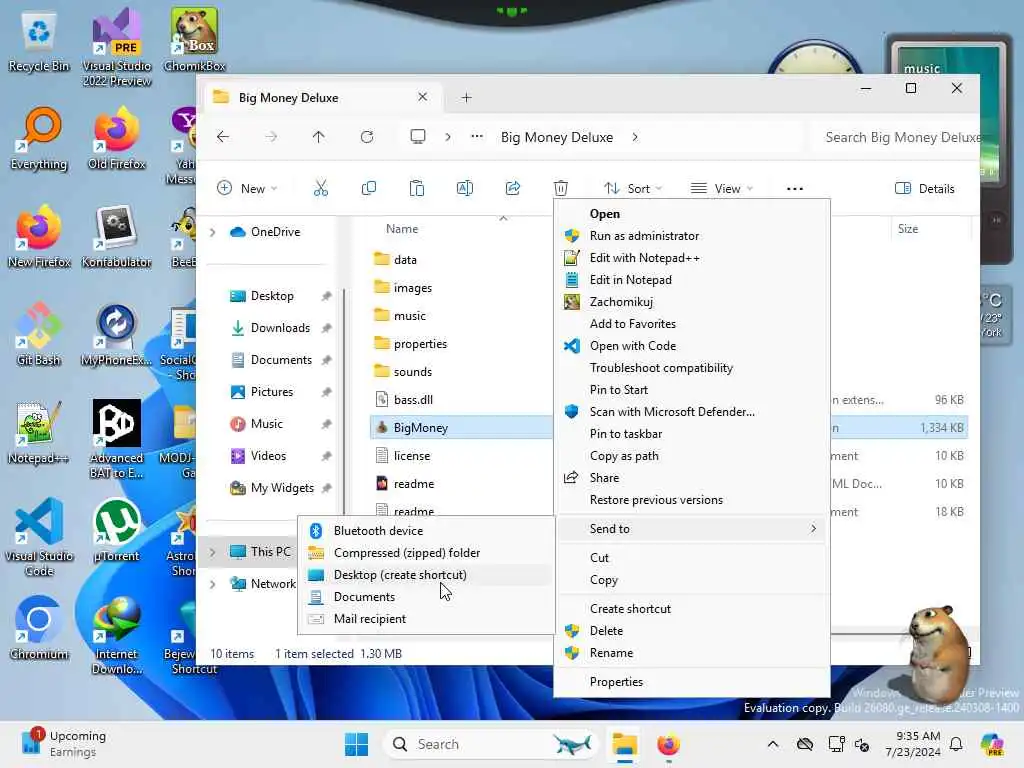Toggle the Details pane button
Image resolution: width=1024 pixels, height=768 pixels.
(925, 189)
